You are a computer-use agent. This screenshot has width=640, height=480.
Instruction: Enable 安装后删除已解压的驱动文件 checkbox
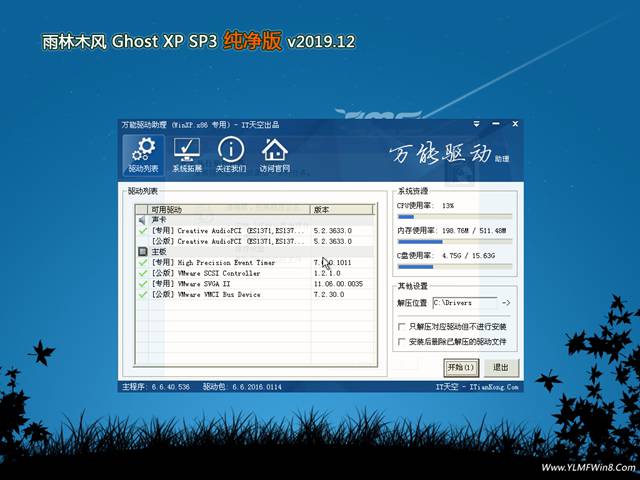(x=401, y=341)
